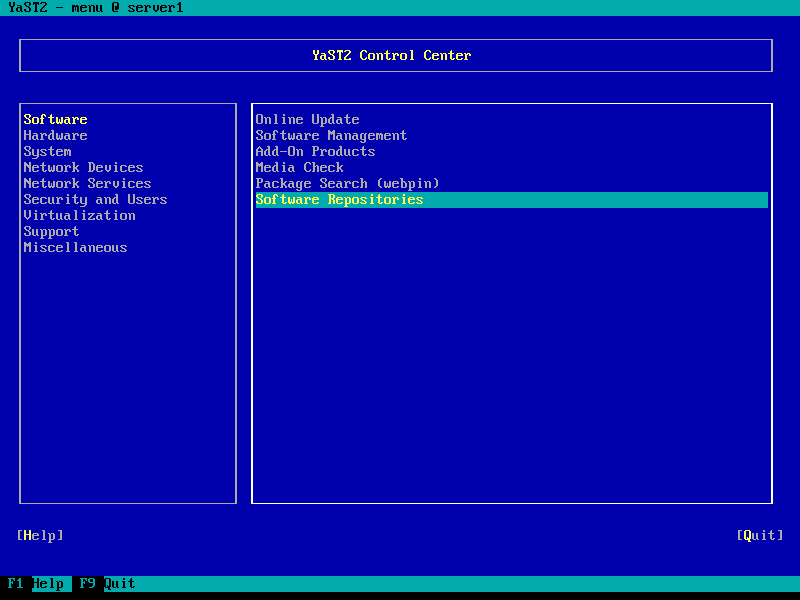Select the Miscellaneous category

pos(75,247)
